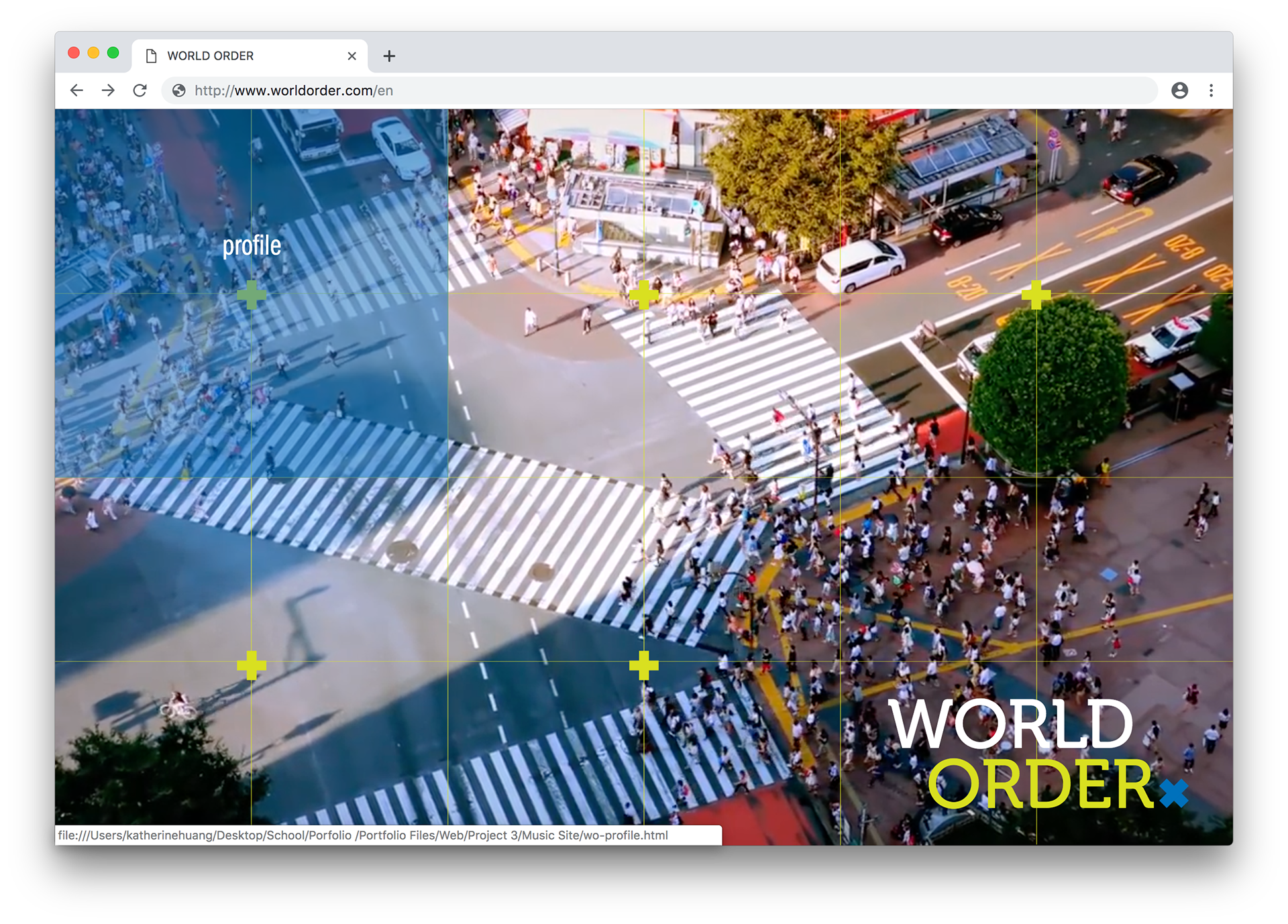Open the profile link on the page
Image resolution: width=1288 pixels, height=924 pixels.
[252, 245]
